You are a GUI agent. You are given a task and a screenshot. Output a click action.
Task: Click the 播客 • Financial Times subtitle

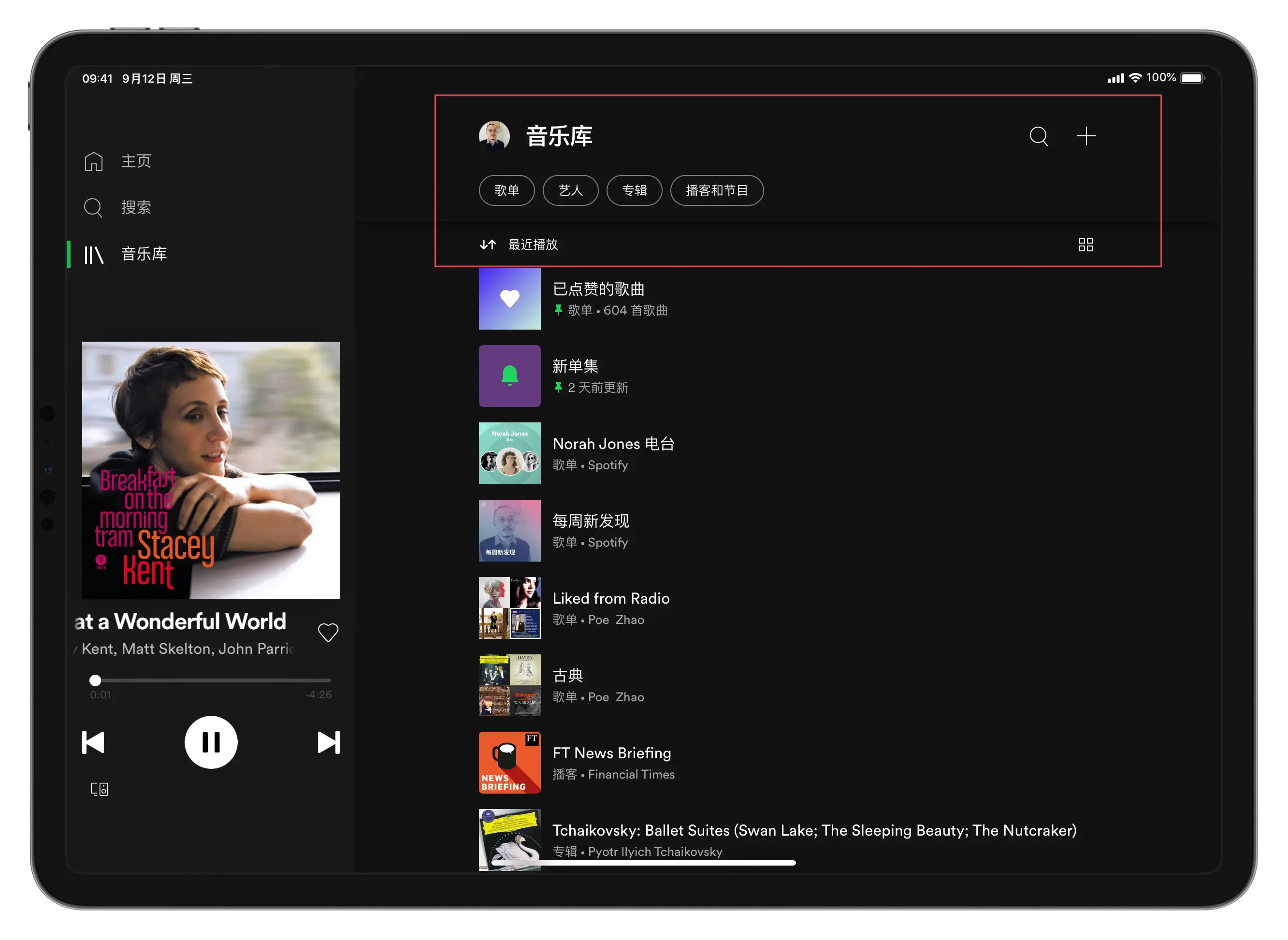click(x=614, y=774)
